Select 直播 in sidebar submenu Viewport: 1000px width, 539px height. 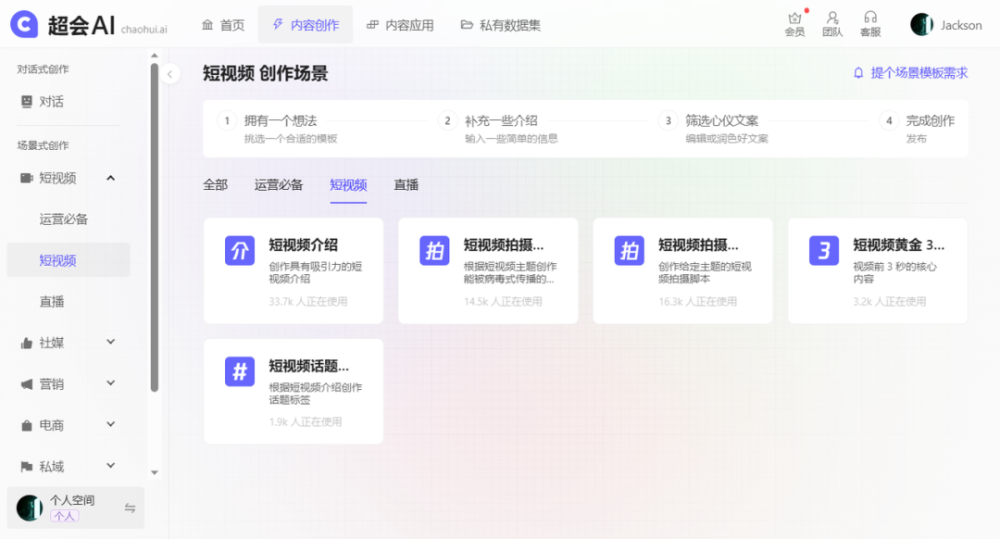pyautogui.click(x=52, y=302)
